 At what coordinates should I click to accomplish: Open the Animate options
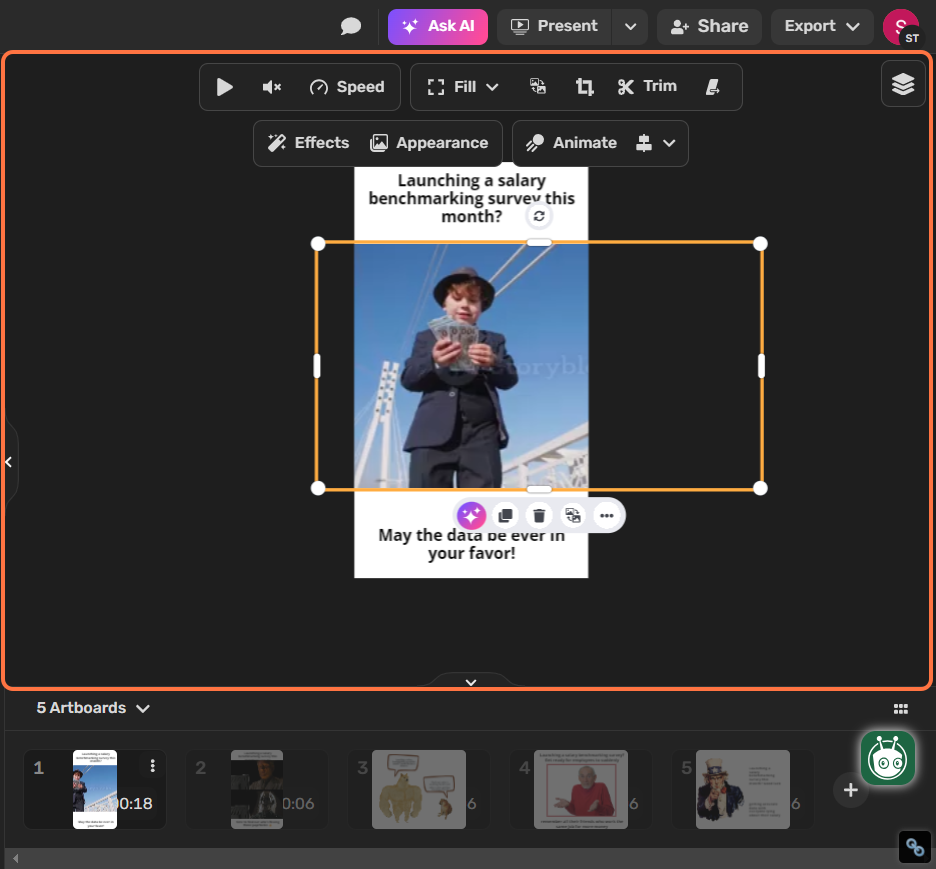(571, 143)
